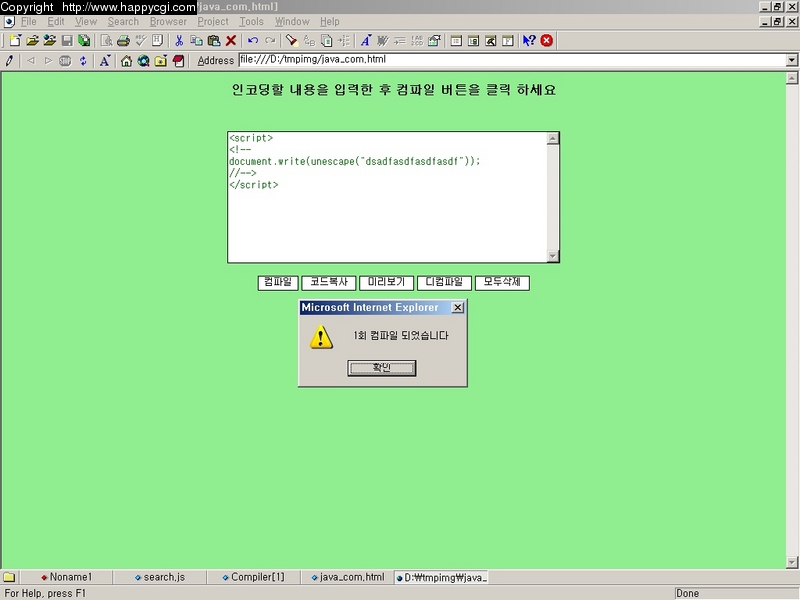This screenshot has height=600, width=800.
Task: Click the red circle stop icon
Action: coord(546,41)
